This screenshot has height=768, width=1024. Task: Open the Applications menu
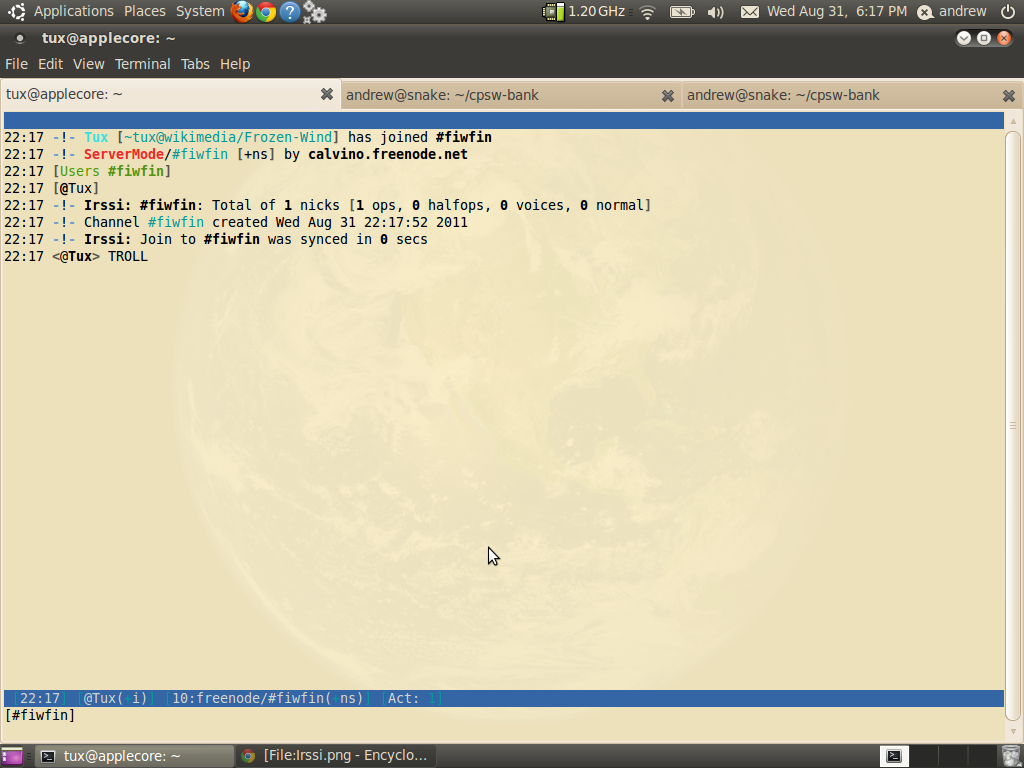[73, 12]
